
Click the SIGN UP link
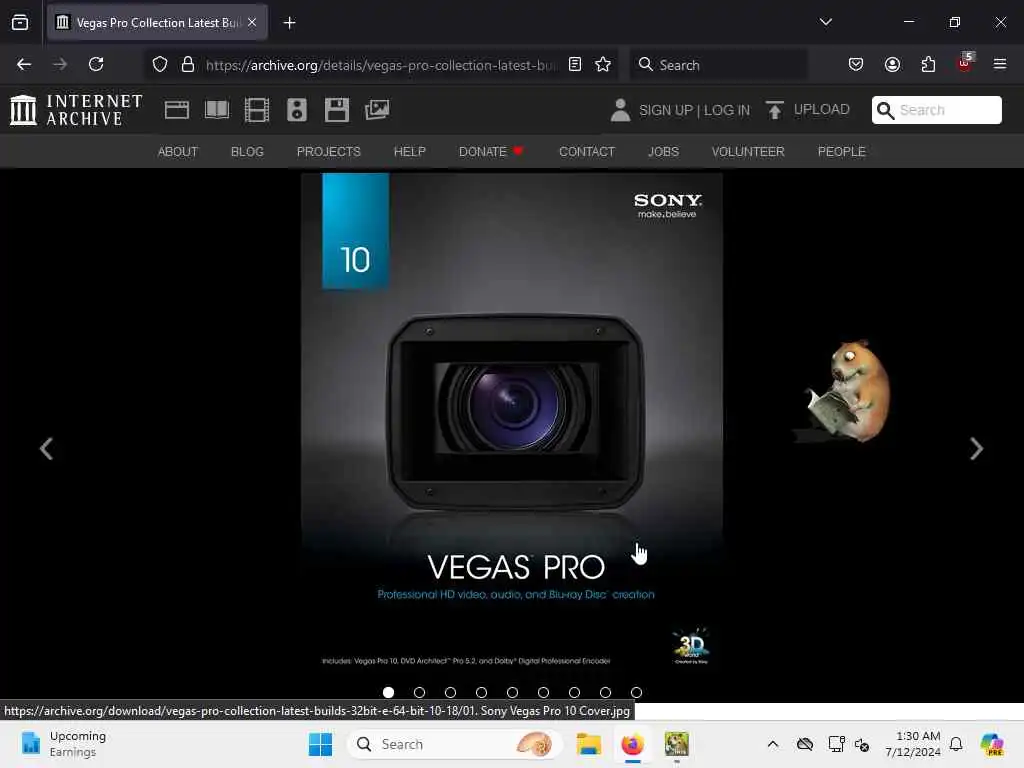point(665,110)
